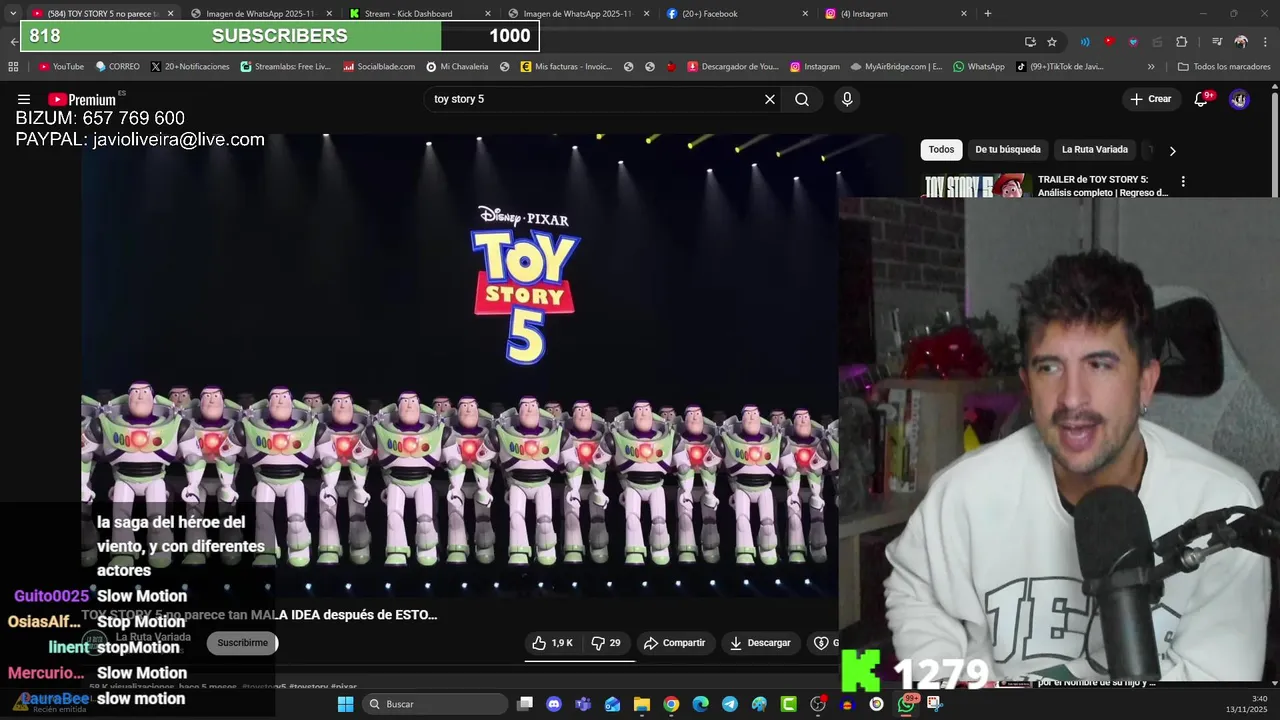Open Telegram from the taskbar
This screenshot has width=1280, height=720.
pos(730,704)
